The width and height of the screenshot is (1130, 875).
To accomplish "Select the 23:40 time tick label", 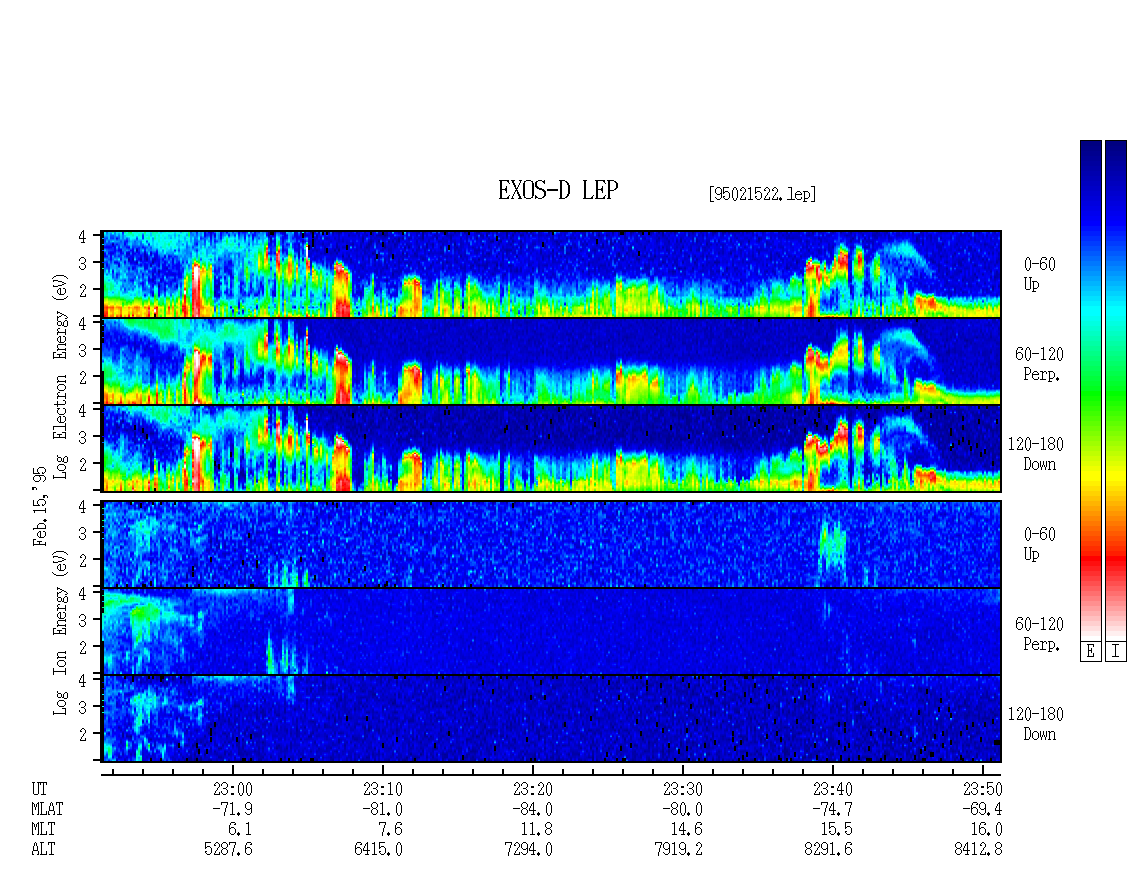I will (832, 789).
